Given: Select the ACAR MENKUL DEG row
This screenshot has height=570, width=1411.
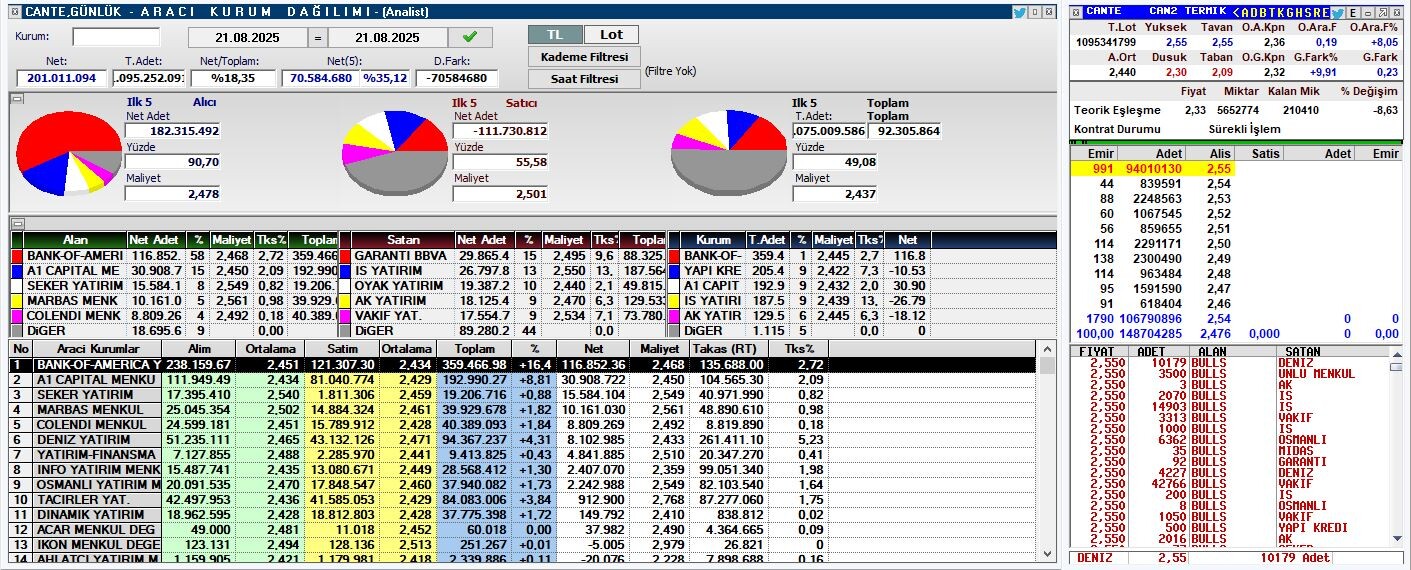Looking at the screenshot, I should coord(523,530).
